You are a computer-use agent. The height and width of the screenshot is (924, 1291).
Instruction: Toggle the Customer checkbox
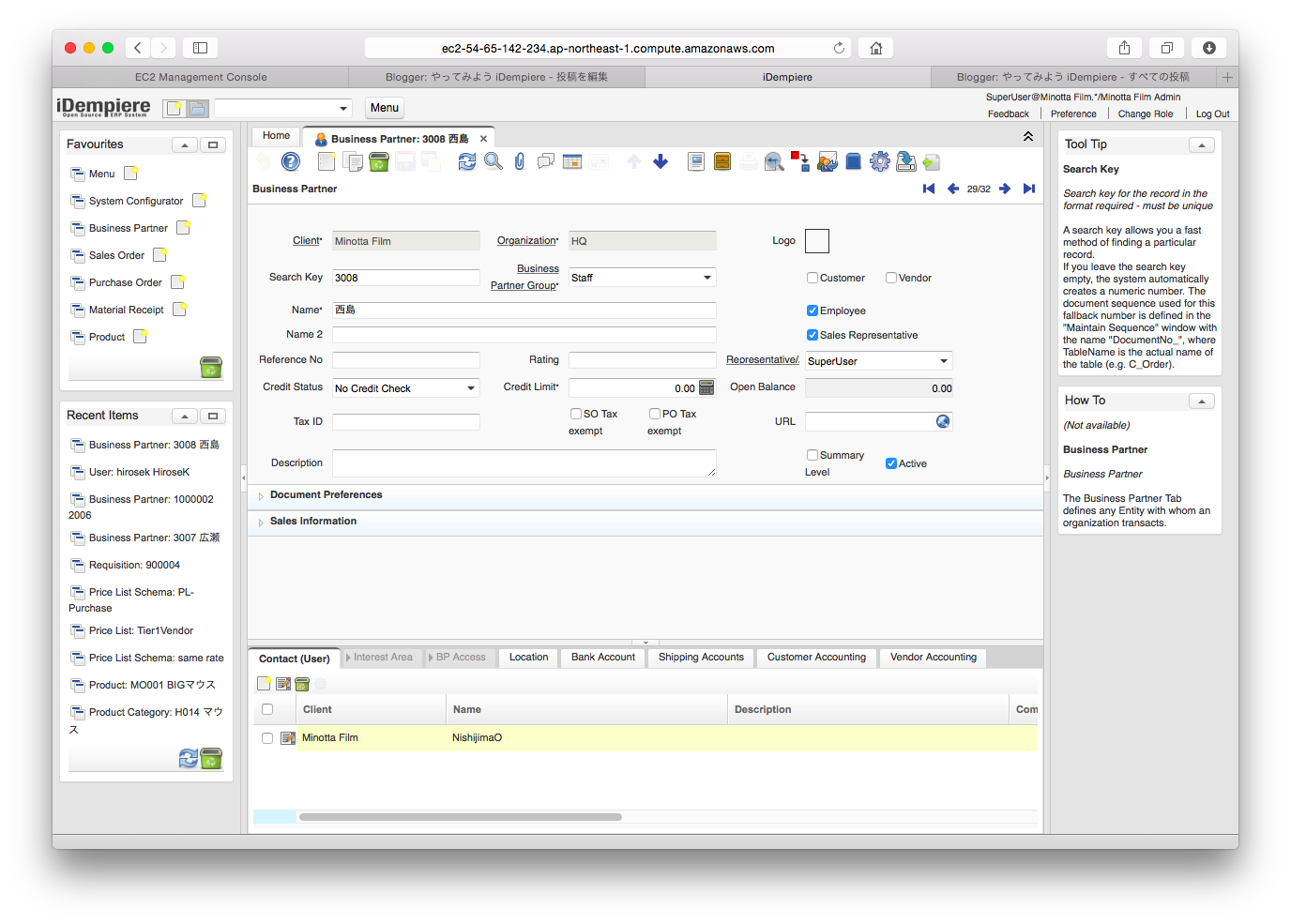813,278
